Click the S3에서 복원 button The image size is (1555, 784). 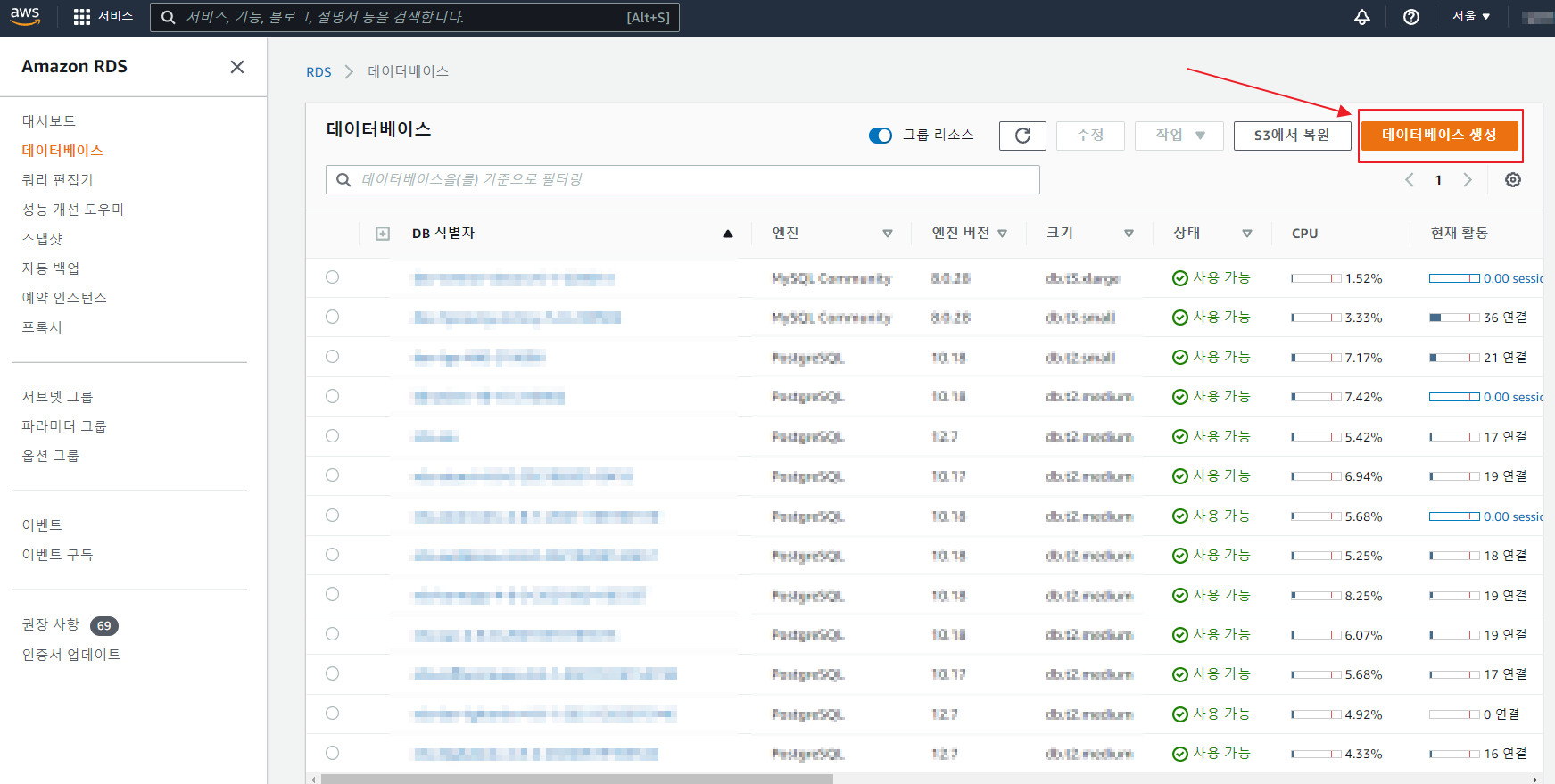coord(1292,136)
